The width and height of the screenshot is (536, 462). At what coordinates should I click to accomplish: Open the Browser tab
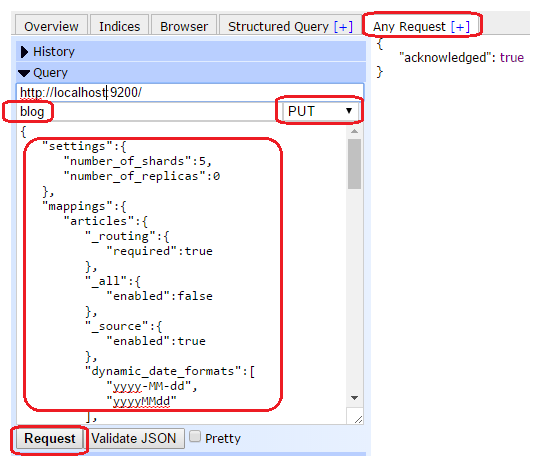[184, 26]
